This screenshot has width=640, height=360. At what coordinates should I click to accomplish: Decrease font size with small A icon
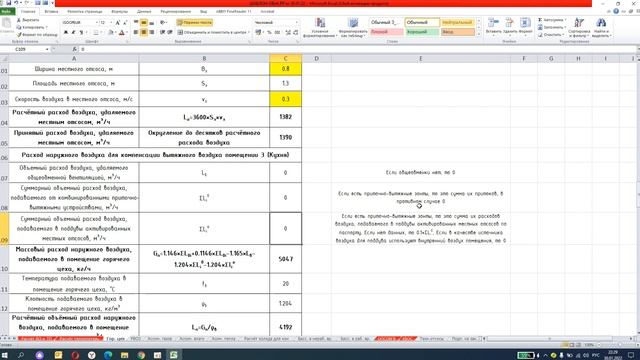(125, 23)
